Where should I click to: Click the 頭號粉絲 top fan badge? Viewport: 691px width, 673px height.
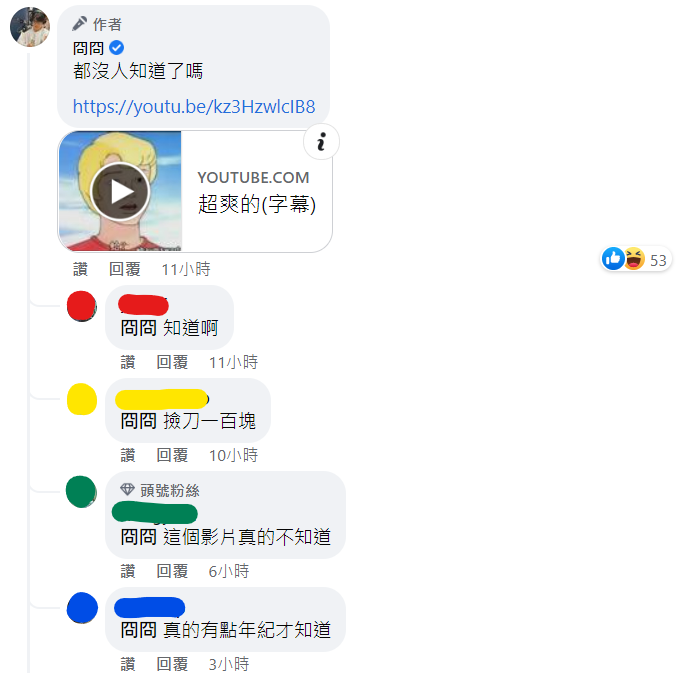tap(160, 490)
